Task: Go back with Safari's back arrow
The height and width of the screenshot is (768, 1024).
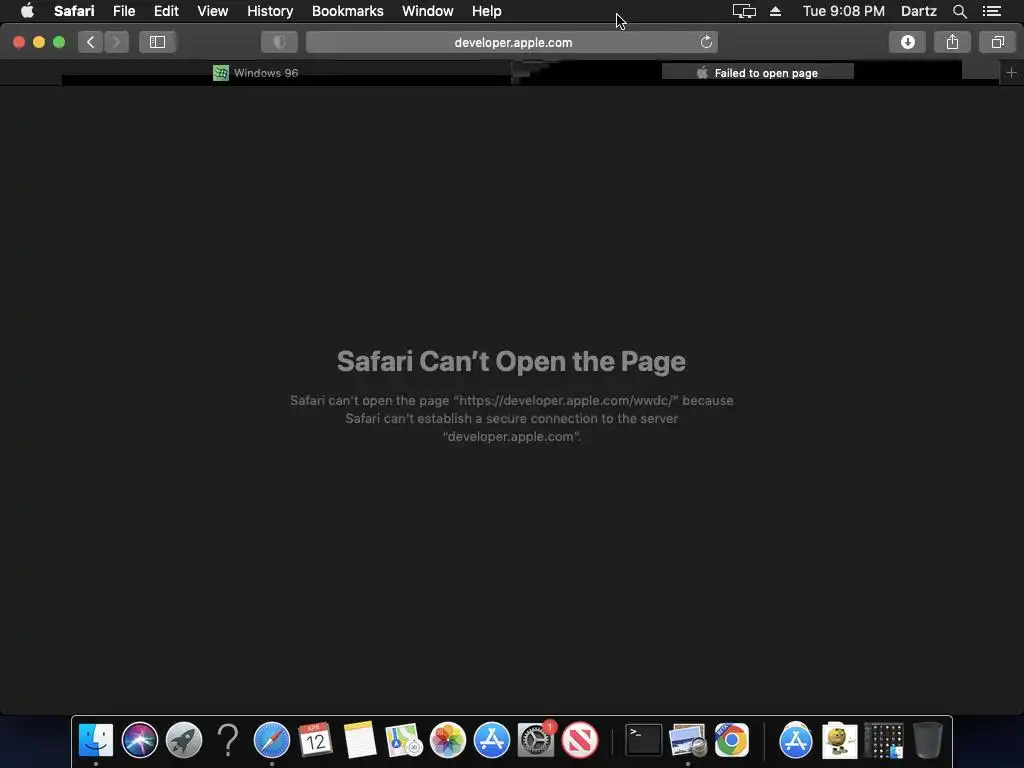Action: coord(91,42)
